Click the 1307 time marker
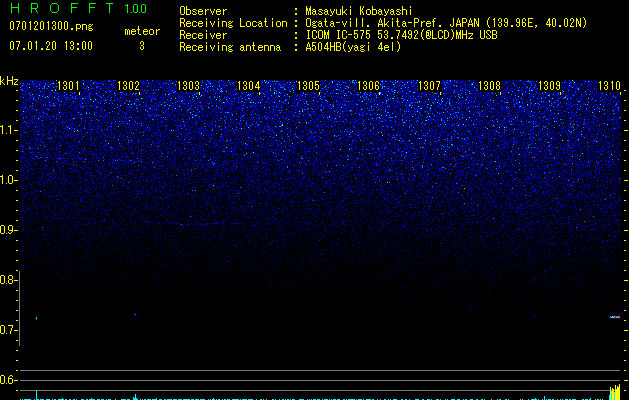The height and width of the screenshot is (400, 629). click(x=429, y=86)
